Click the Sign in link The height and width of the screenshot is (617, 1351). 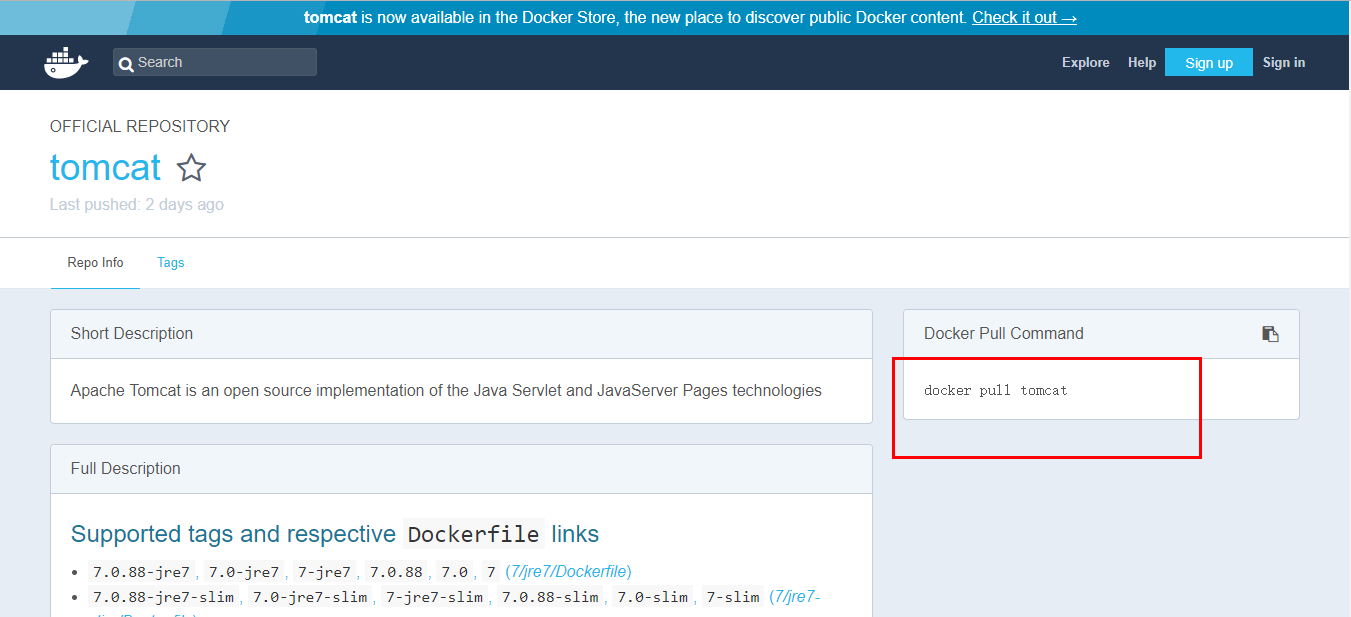coord(1283,62)
